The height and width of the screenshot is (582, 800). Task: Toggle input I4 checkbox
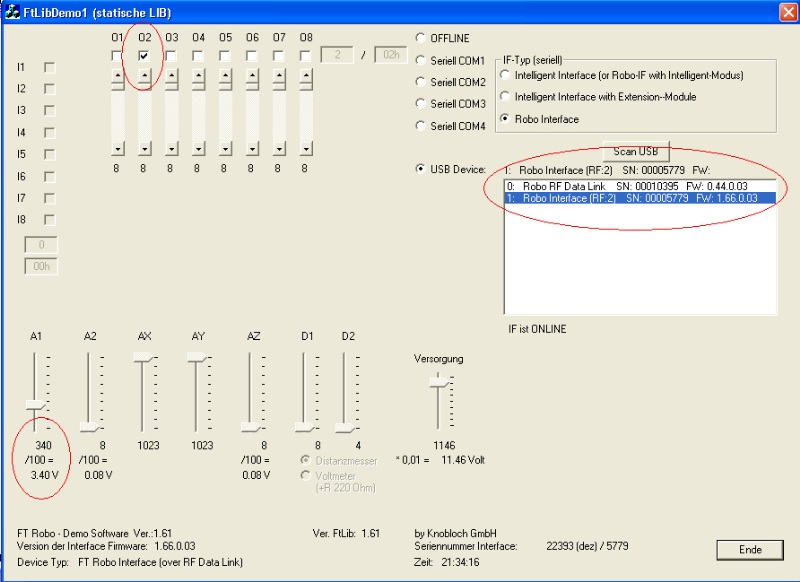pos(49,133)
